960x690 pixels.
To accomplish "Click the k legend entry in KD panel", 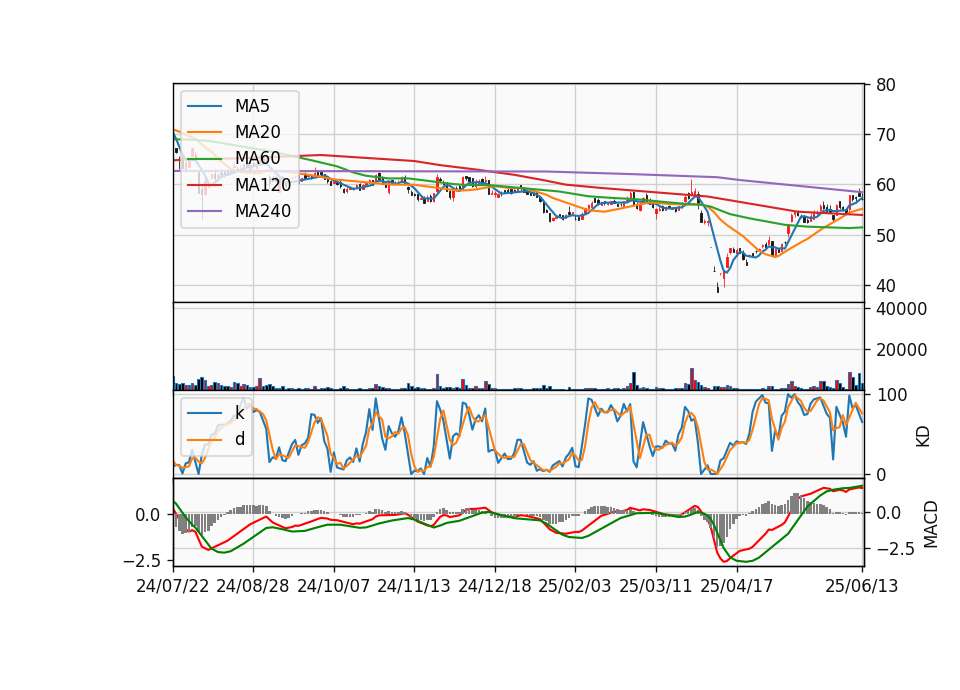I will (x=239, y=413).
